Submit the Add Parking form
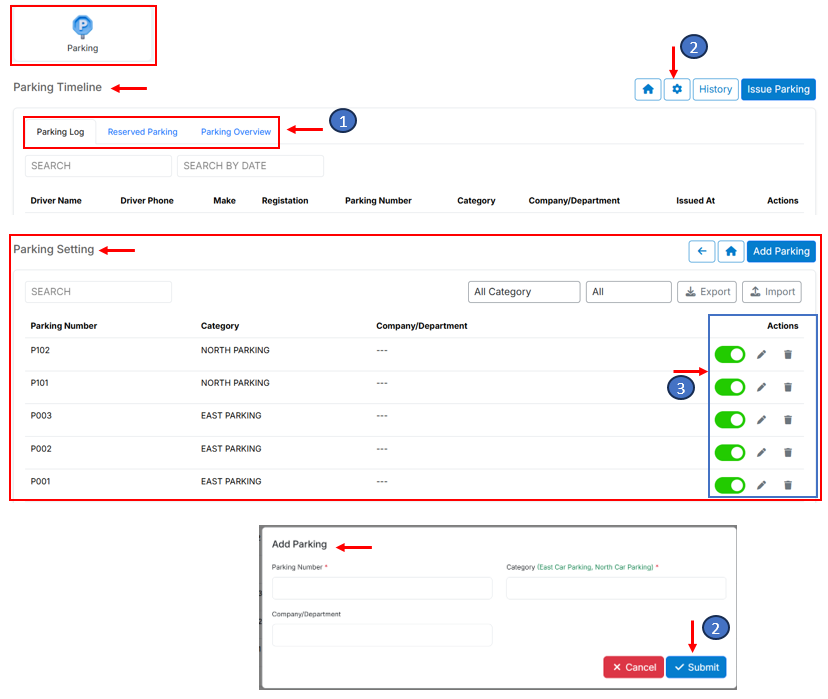Screen dimensions: 828x699 tap(696, 667)
